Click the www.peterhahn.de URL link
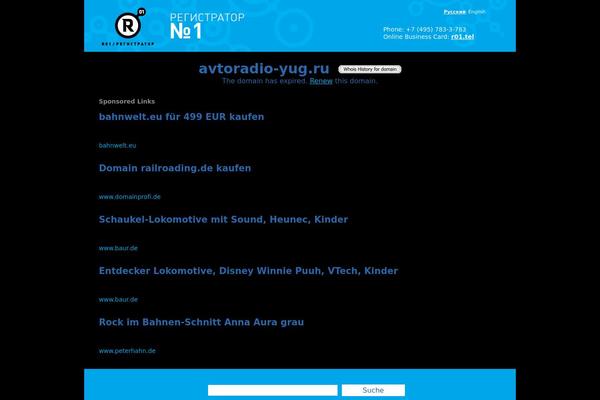600x400 pixels. click(127, 351)
